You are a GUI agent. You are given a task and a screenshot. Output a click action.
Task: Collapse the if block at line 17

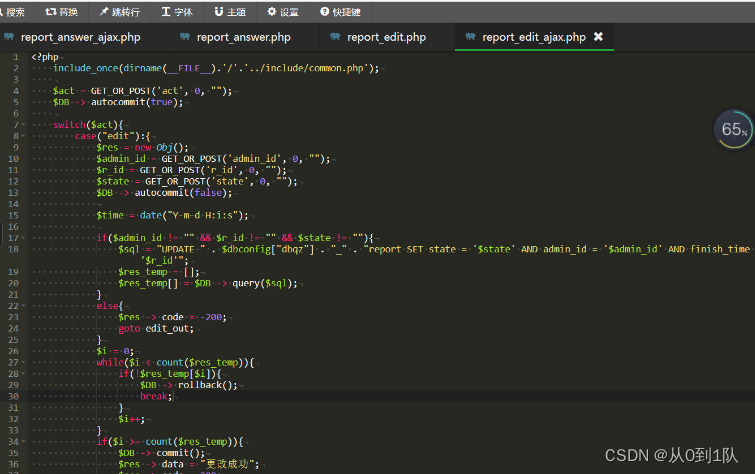(23, 238)
